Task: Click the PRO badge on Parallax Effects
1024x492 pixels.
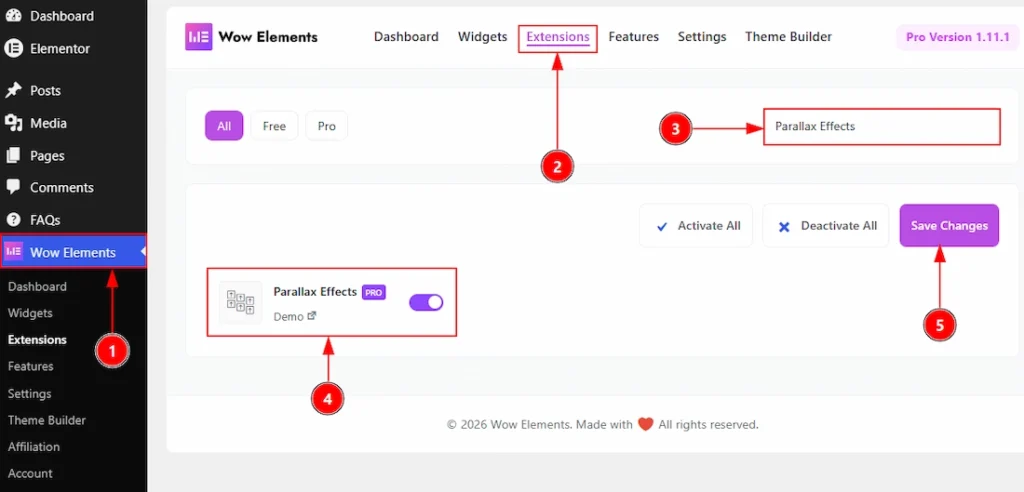Action: [x=374, y=293]
